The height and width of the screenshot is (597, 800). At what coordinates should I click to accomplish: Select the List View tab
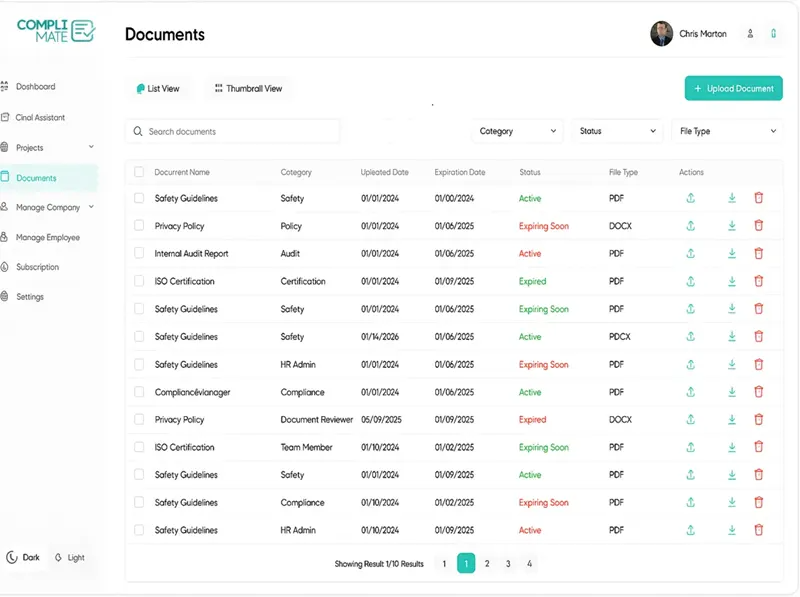(x=158, y=88)
